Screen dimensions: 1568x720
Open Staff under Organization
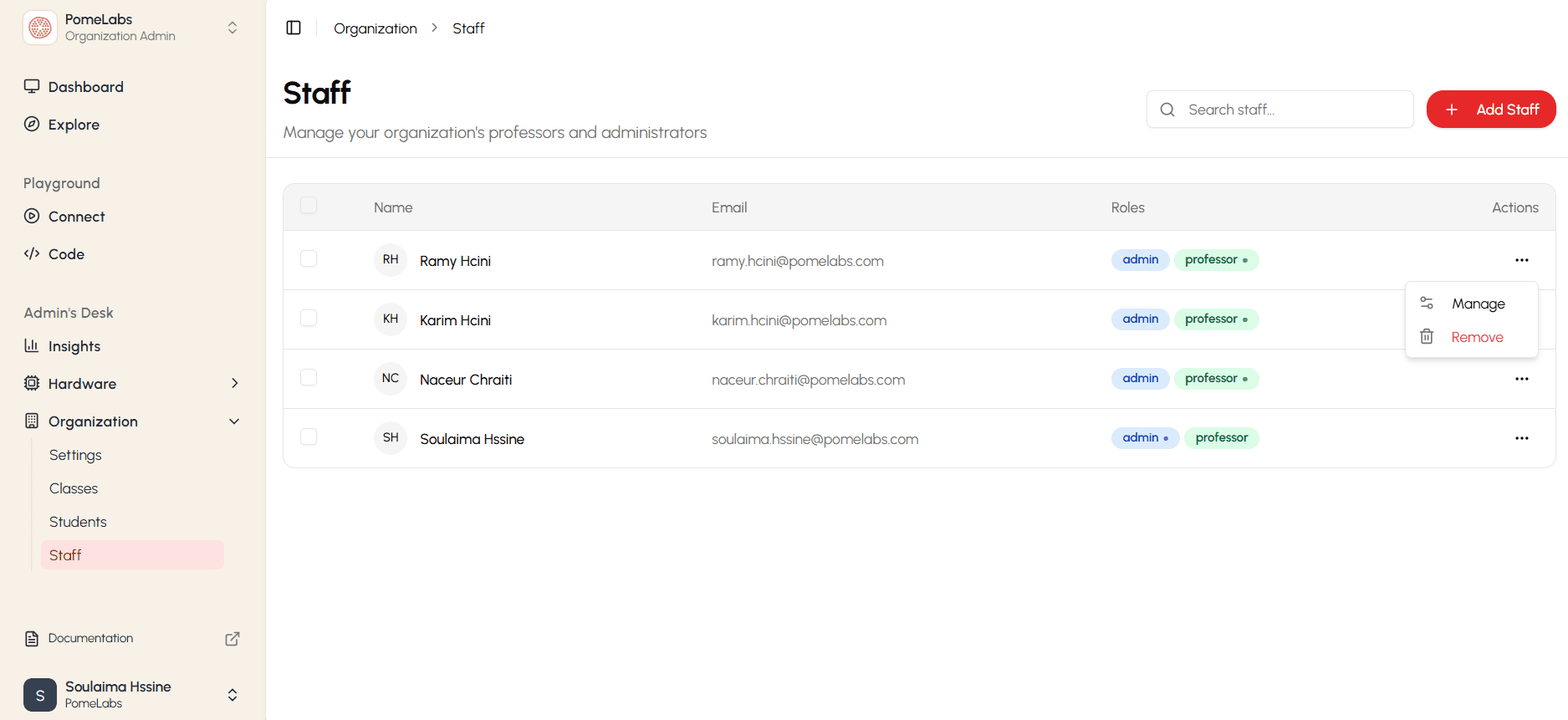pyautogui.click(x=132, y=555)
